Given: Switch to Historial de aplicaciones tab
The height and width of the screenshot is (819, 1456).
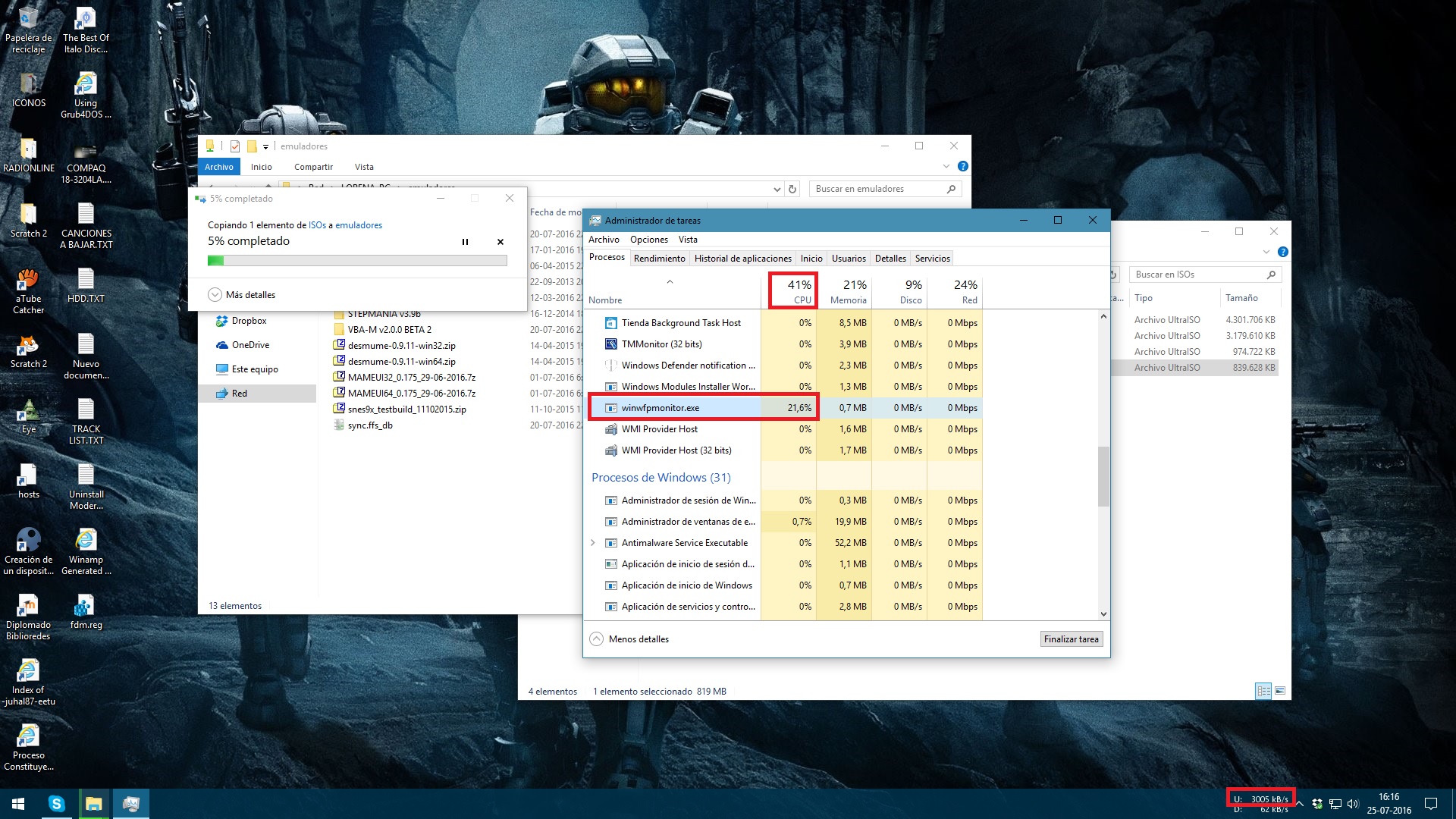Looking at the screenshot, I should pyautogui.click(x=743, y=259).
